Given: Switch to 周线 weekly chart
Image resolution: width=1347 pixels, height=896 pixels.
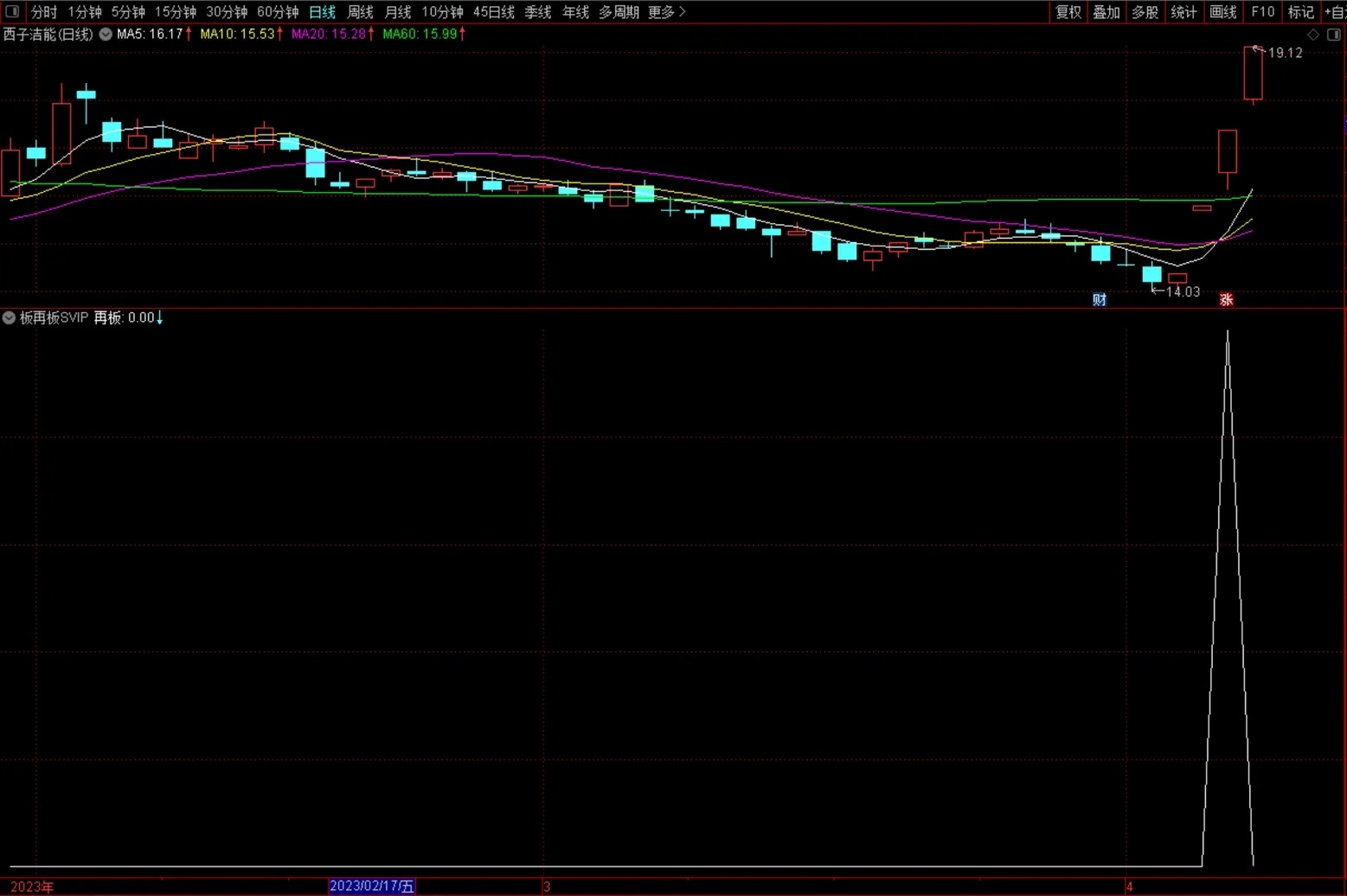Looking at the screenshot, I should [x=360, y=12].
